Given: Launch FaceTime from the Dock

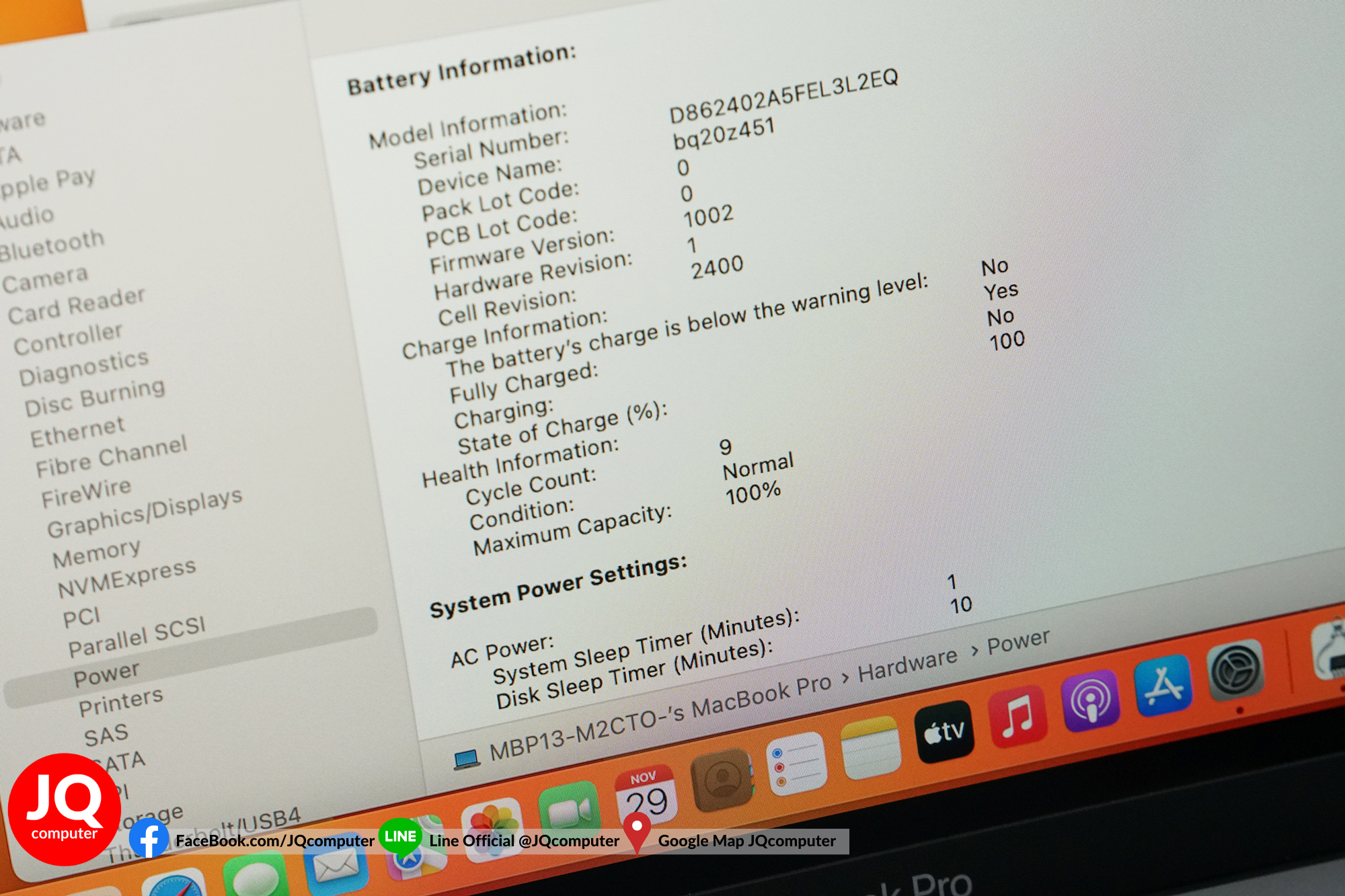Looking at the screenshot, I should pyautogui.click(x=569, y=811).
